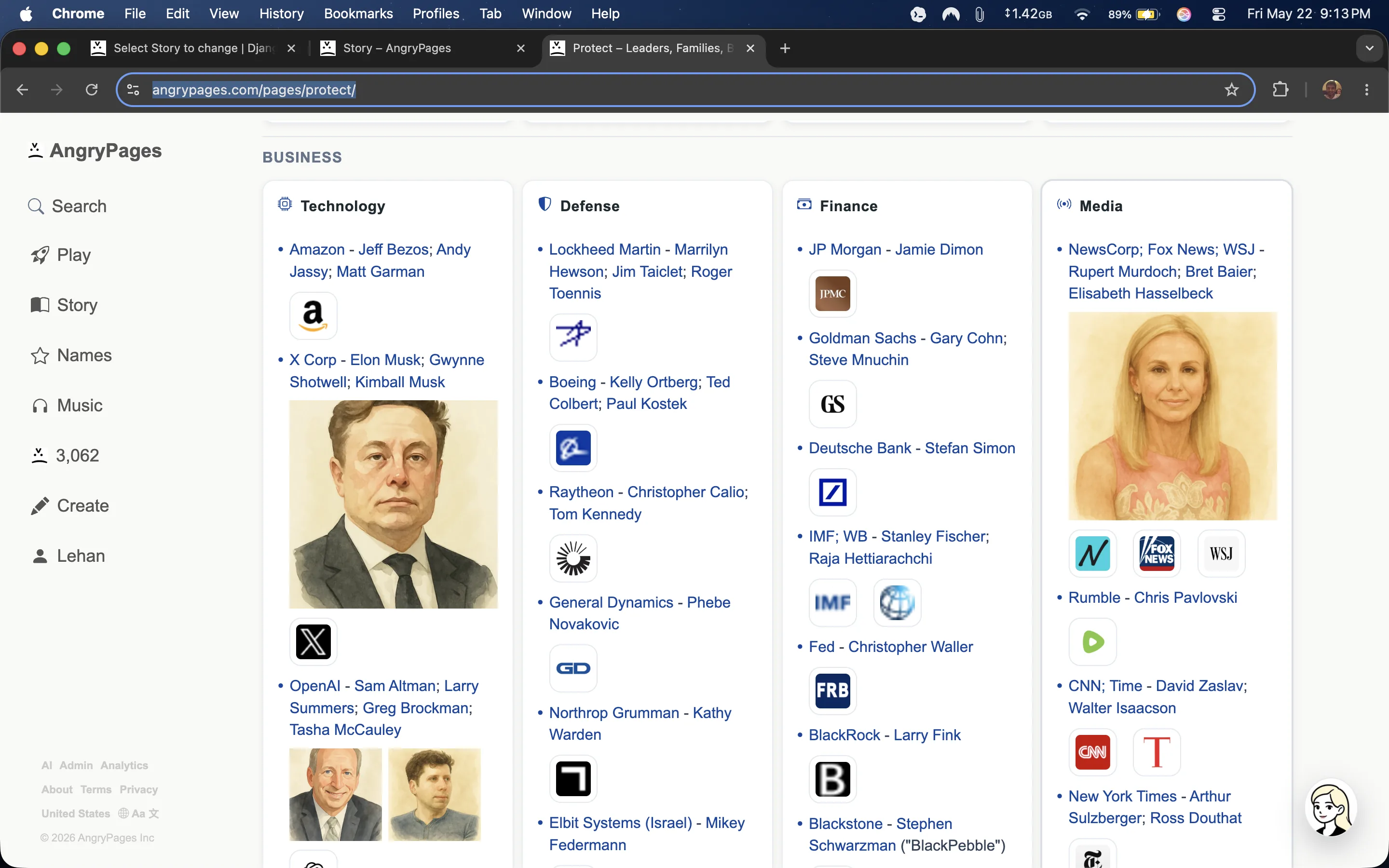Viewport: 1389px width, 868px height.
Task: Expand the tab search dropdown arrow
Action: pyautogui.click(x=1370, y=48)
